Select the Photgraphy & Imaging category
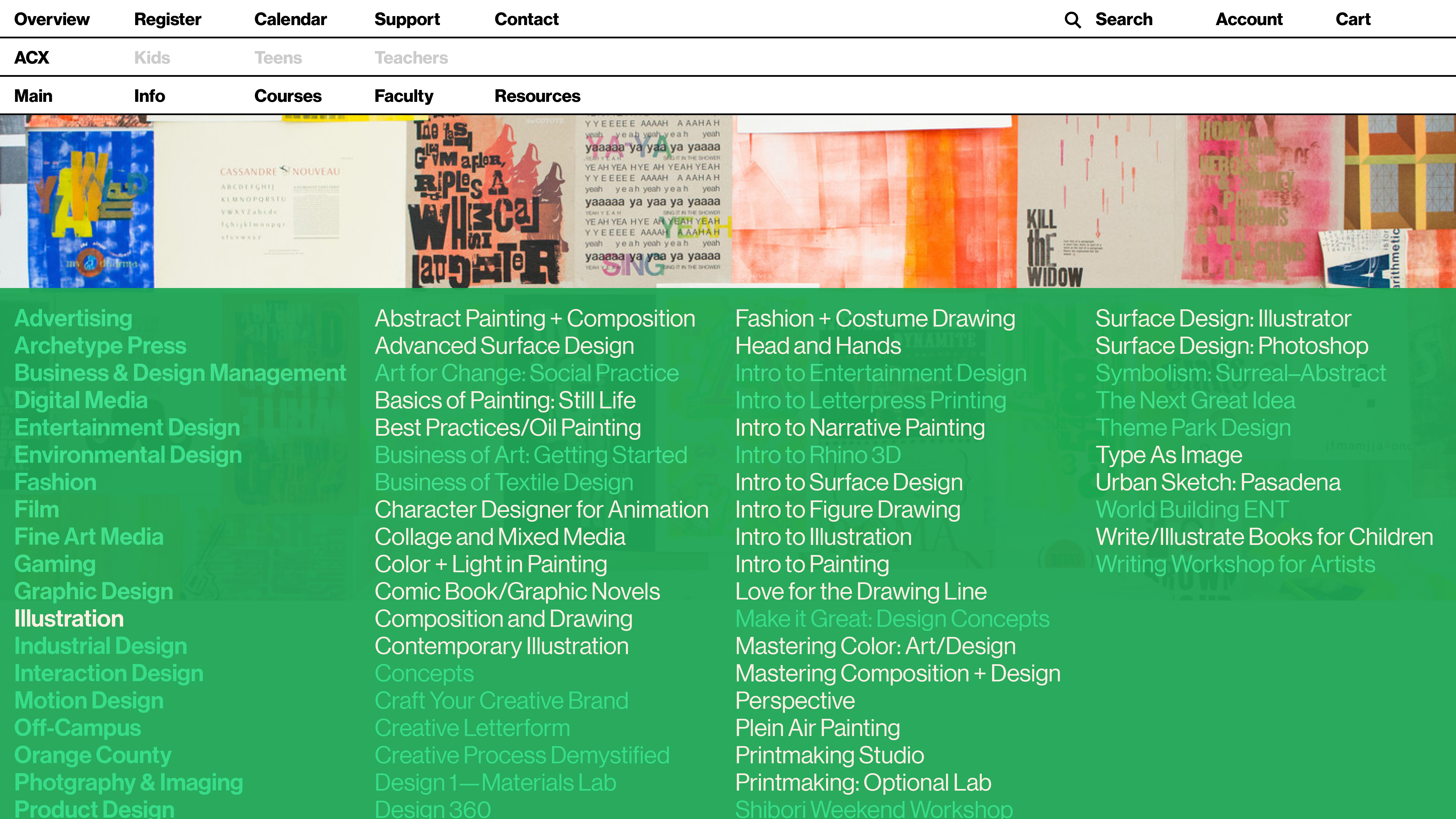Viewport: 1456px width, 819px height. tap(128, 783)
